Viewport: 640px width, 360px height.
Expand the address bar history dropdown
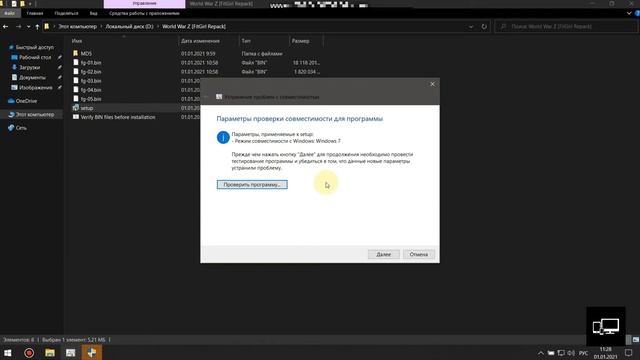pos(471,27)
